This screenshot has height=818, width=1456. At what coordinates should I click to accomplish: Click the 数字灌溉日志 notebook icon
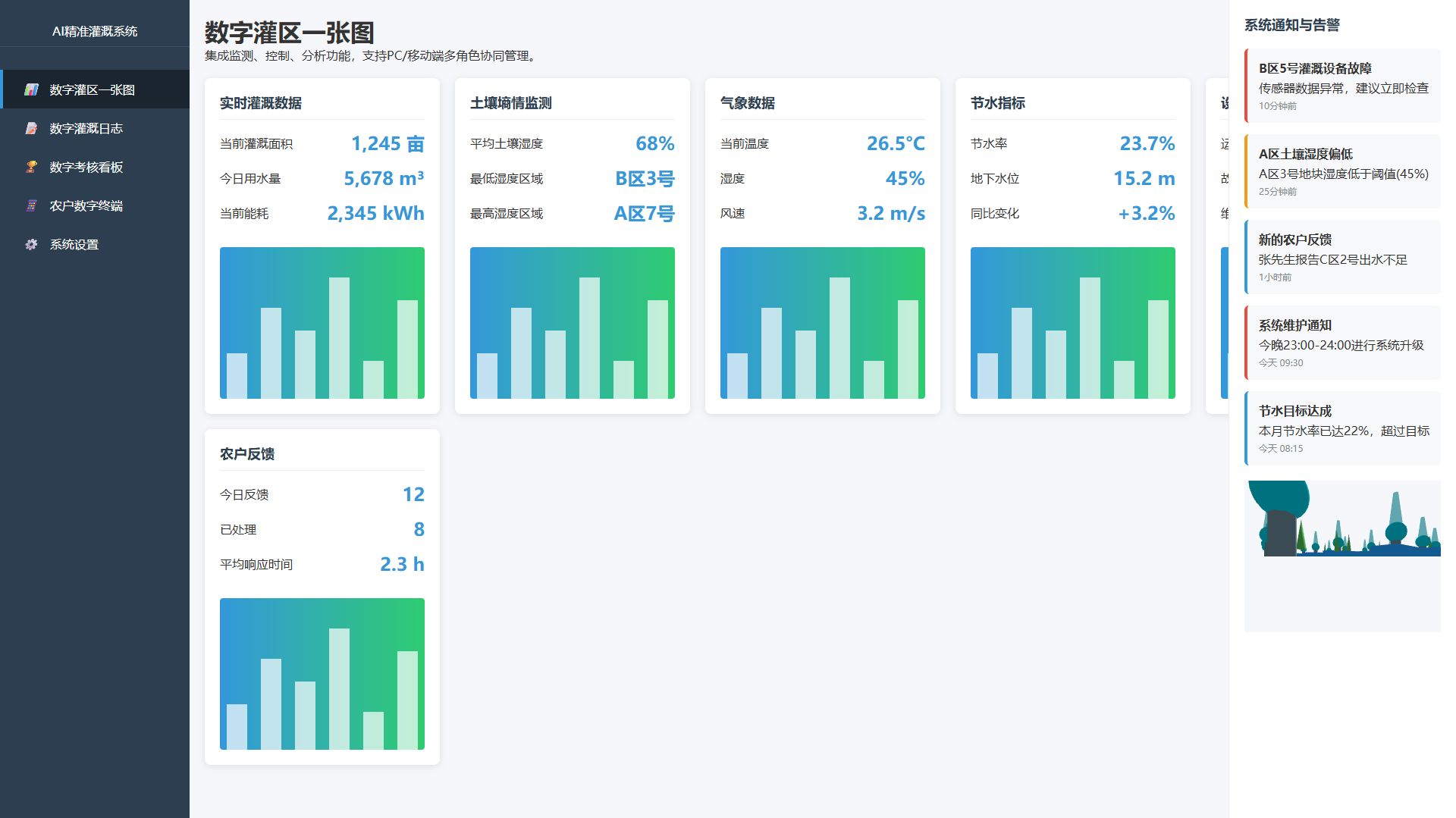point(31,128)
